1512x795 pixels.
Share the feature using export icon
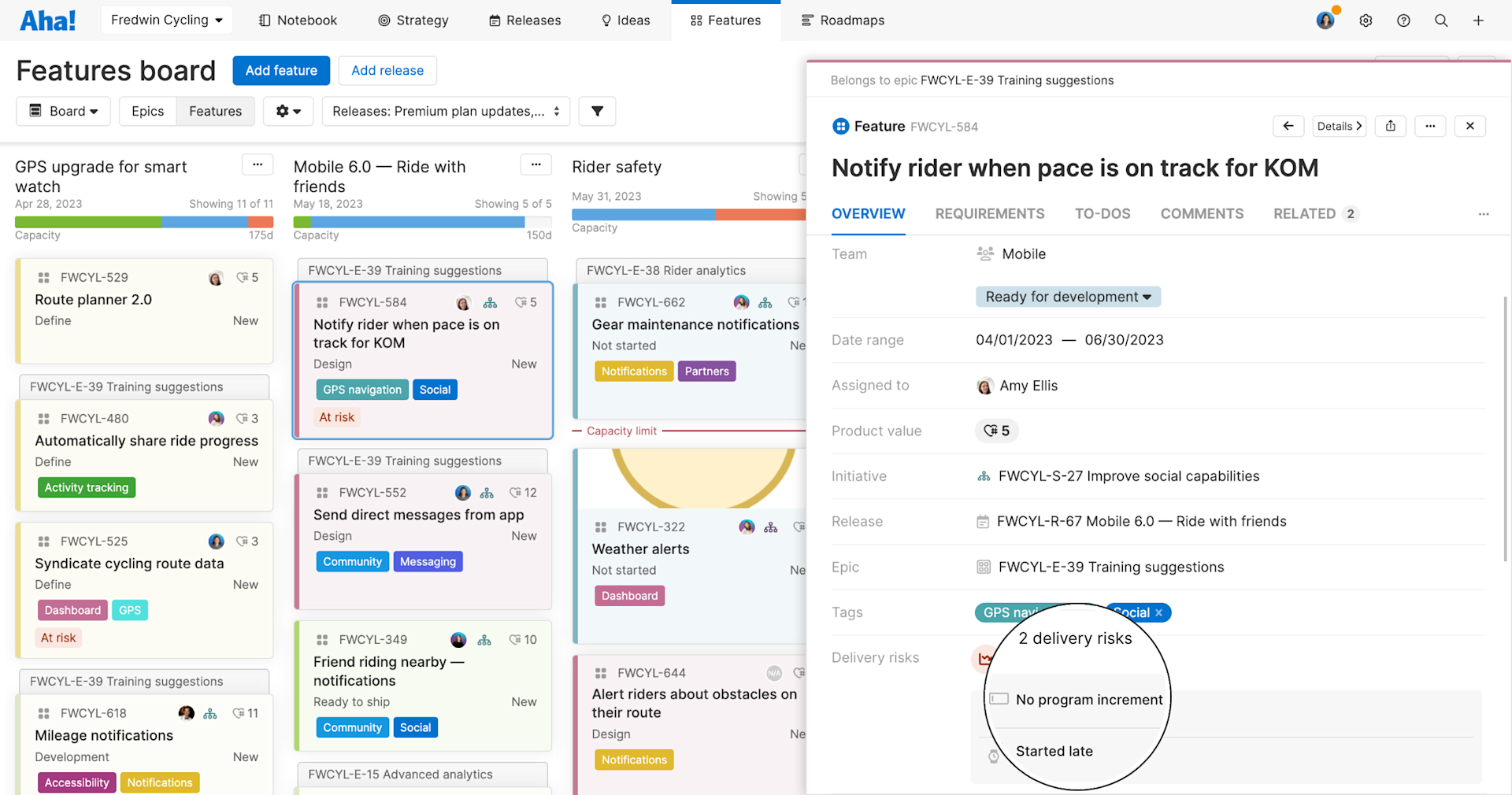point(1391,126)
